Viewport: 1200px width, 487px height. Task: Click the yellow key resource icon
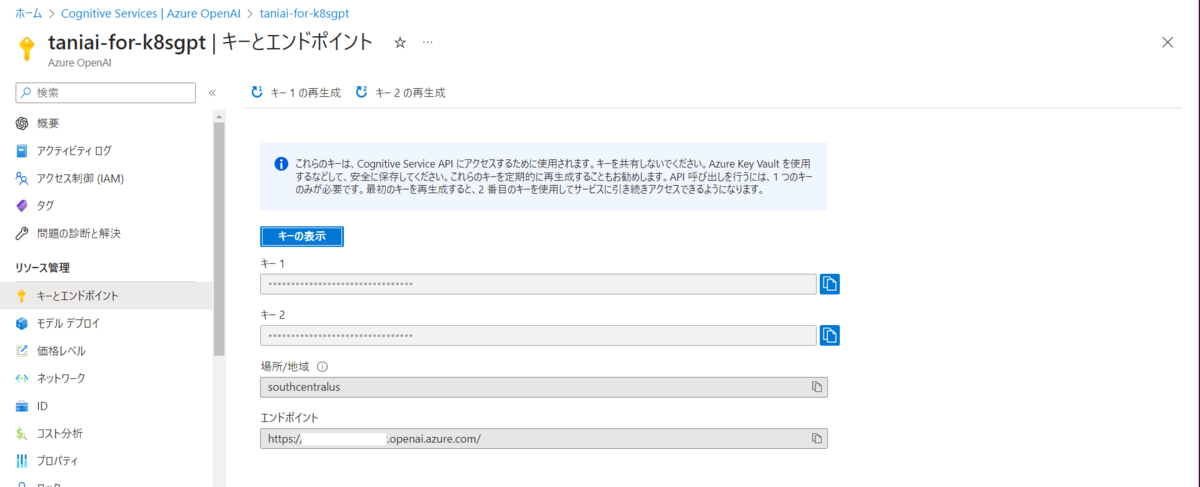click(27, 49)
